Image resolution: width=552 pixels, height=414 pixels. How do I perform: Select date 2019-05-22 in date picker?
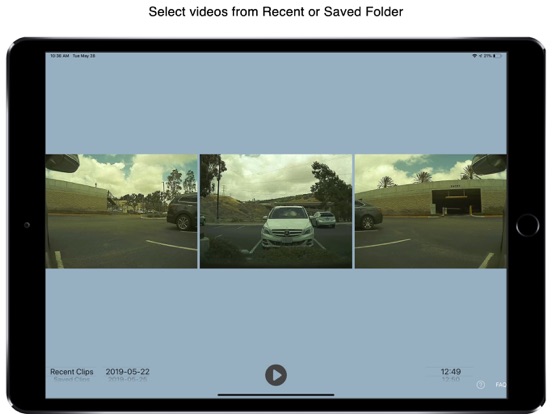127,372
